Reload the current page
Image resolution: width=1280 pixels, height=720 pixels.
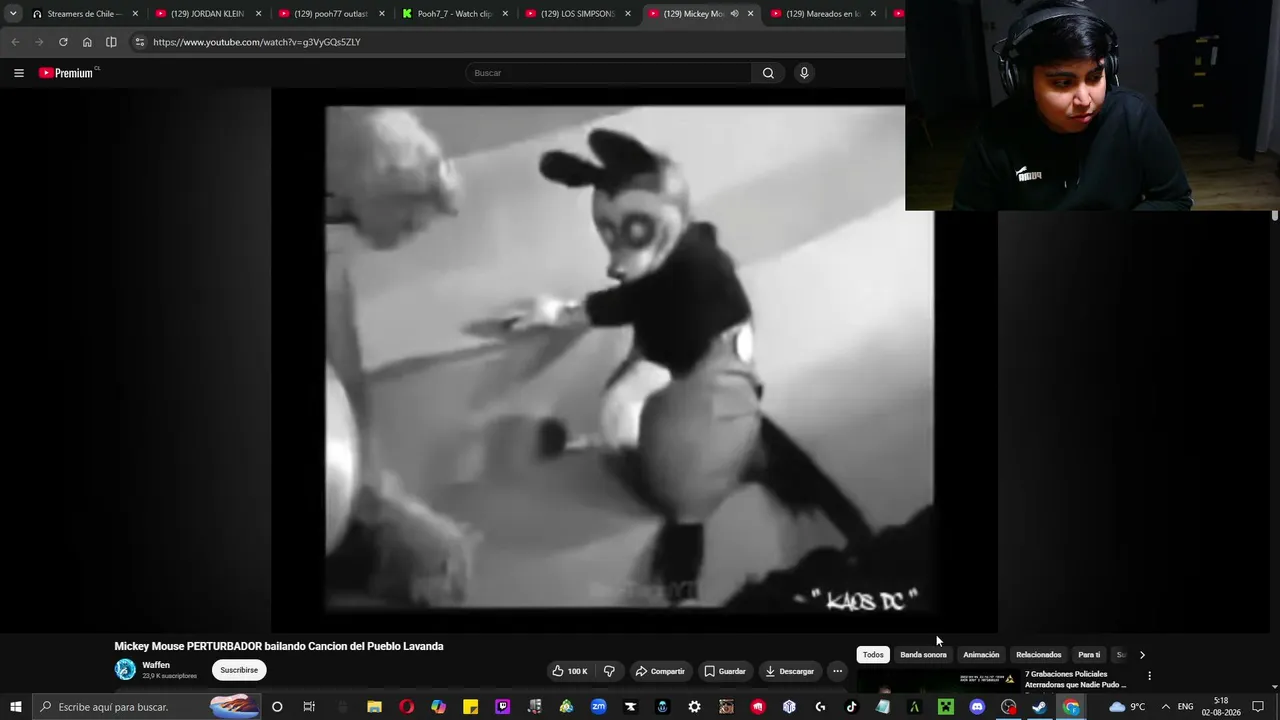click(x=63, y=42)
